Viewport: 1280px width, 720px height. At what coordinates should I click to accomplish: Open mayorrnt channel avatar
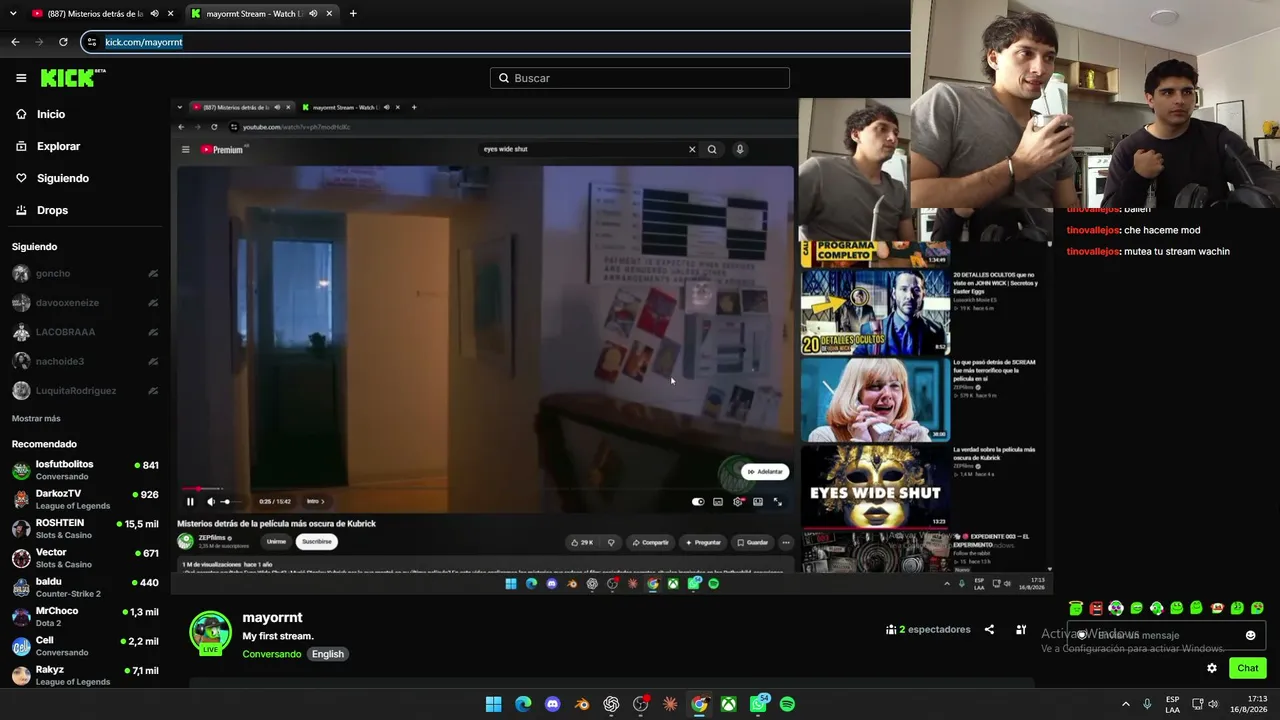click(x=210, y=633)
